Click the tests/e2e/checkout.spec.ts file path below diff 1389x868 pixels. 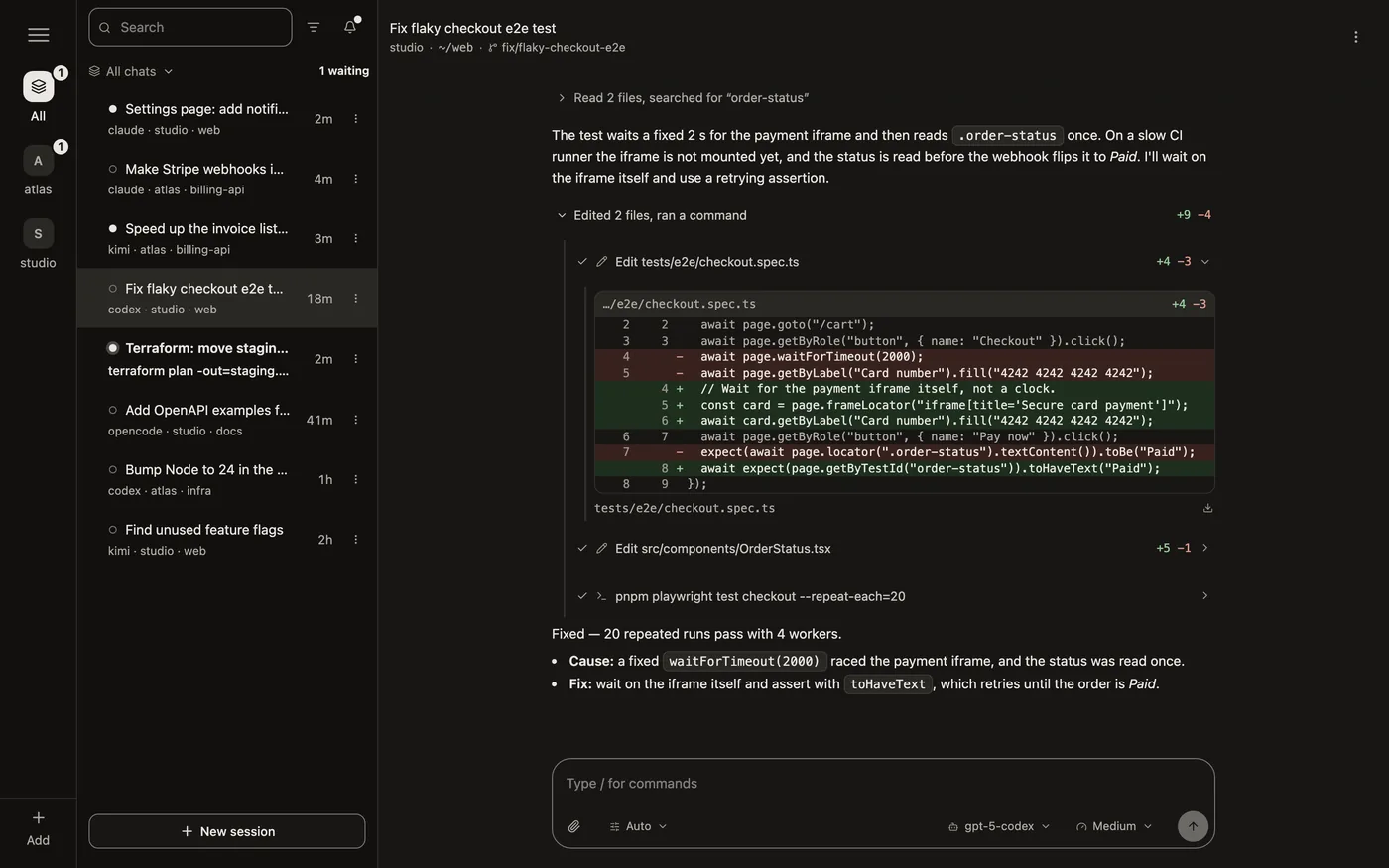pyautogui.click(x=685, y=508)
